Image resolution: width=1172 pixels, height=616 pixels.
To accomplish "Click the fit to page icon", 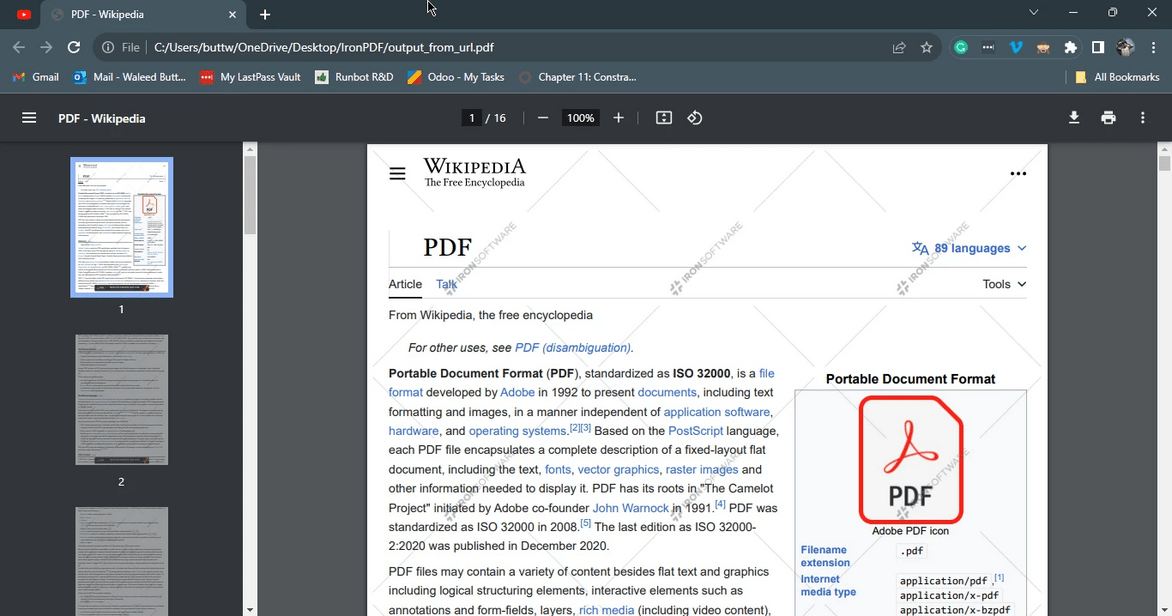I will click(x=664, y=118).
